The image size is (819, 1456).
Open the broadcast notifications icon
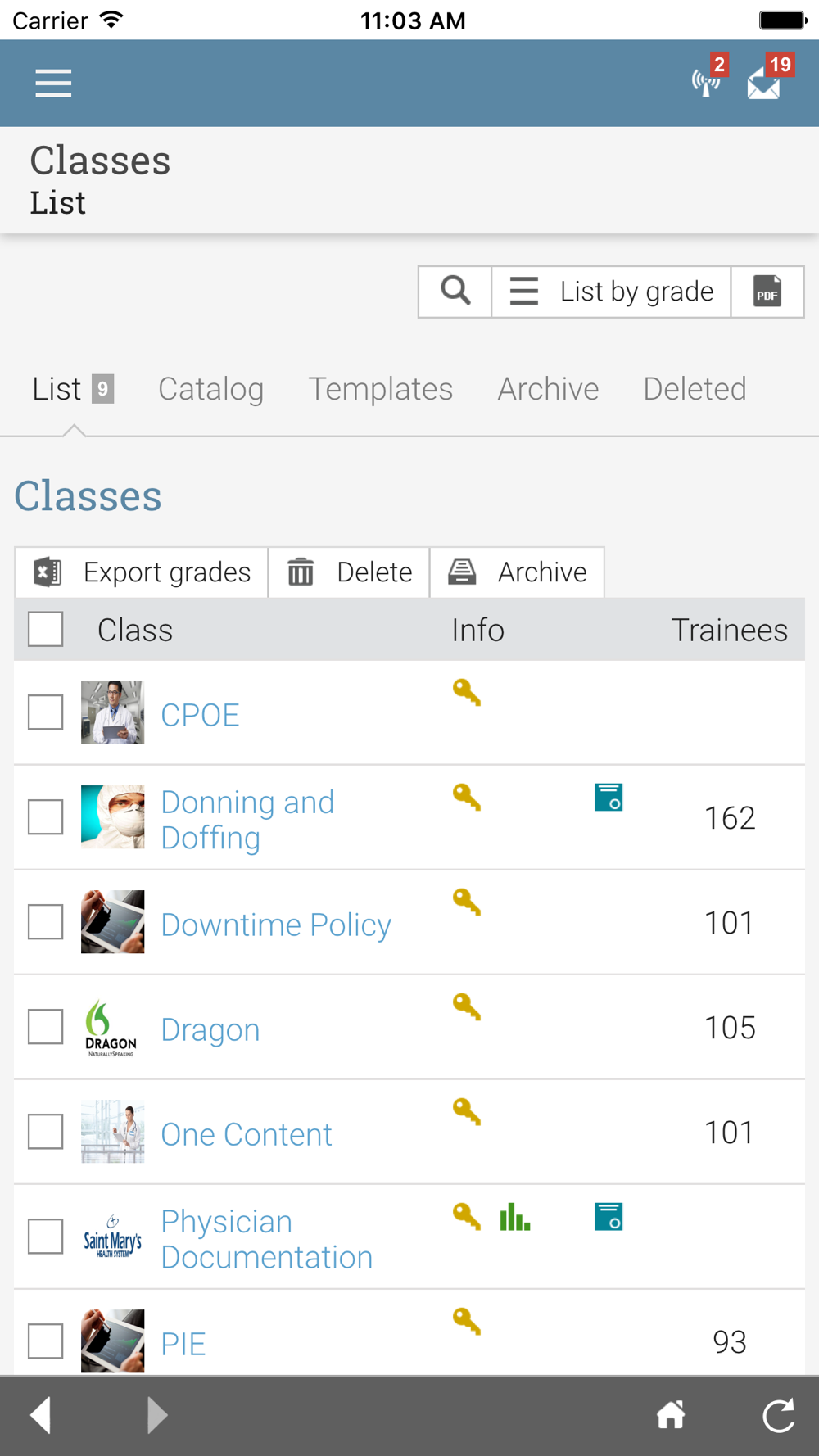(x=706, y=82)
